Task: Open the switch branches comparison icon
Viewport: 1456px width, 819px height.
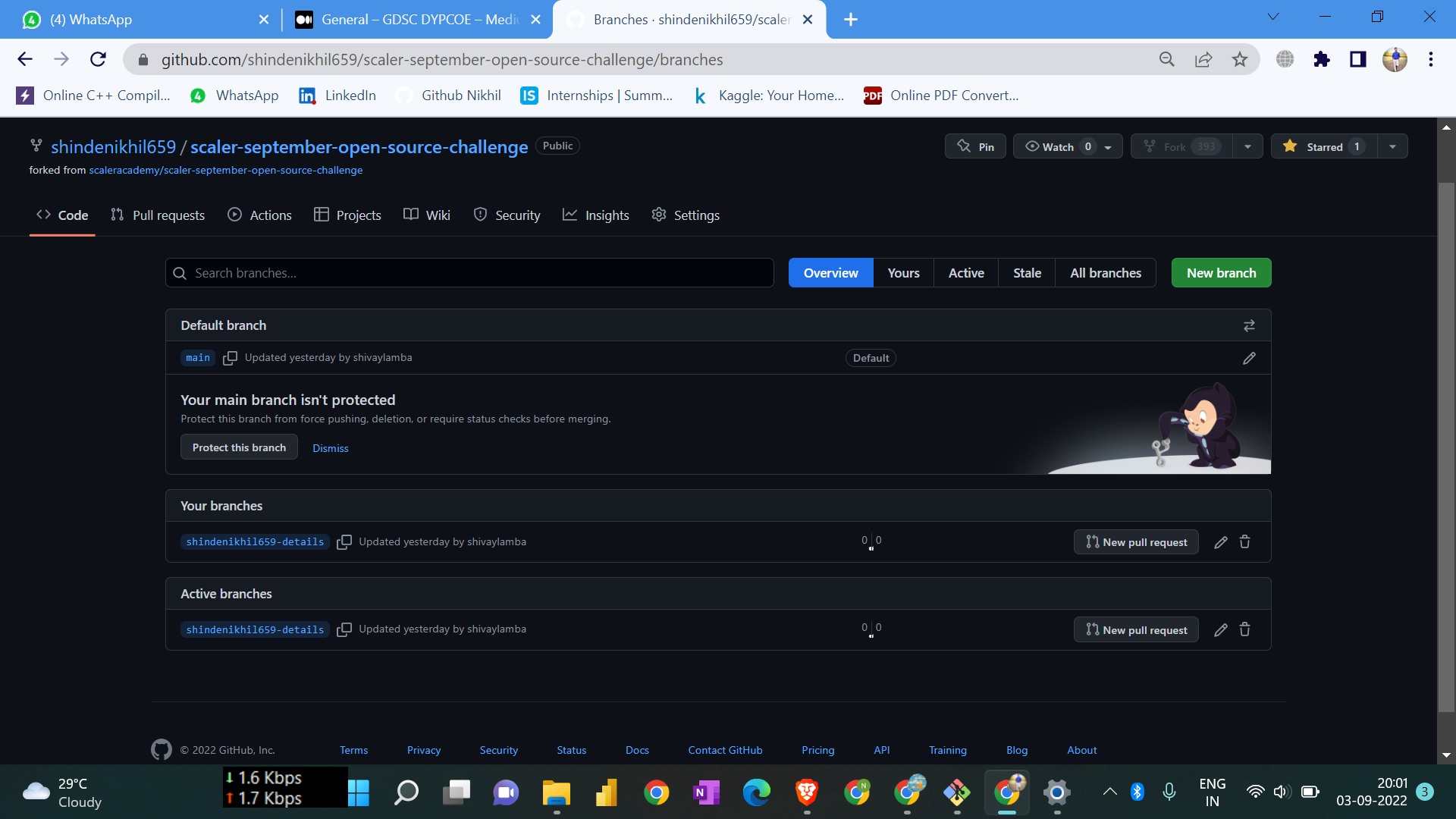Action: tap(1249, 325)
